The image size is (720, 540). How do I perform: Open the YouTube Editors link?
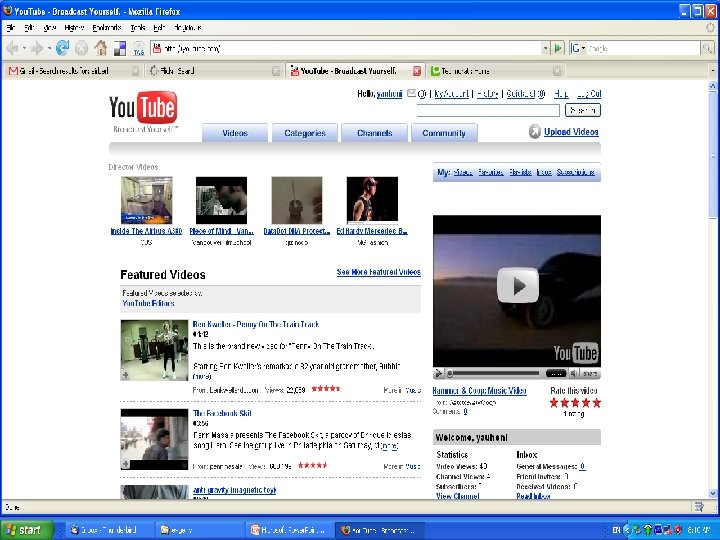coord(148,303)
